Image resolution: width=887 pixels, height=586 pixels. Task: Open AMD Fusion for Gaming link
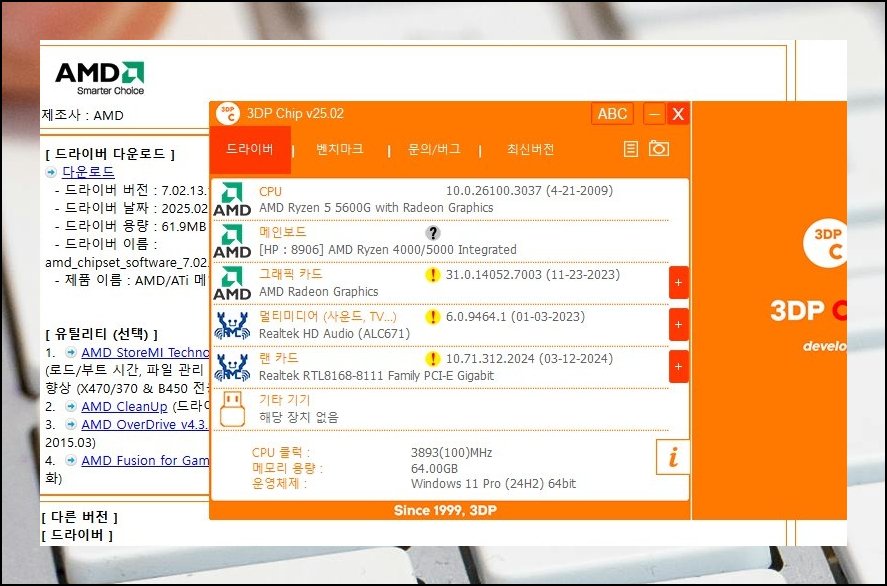click(x=145, y=460)
